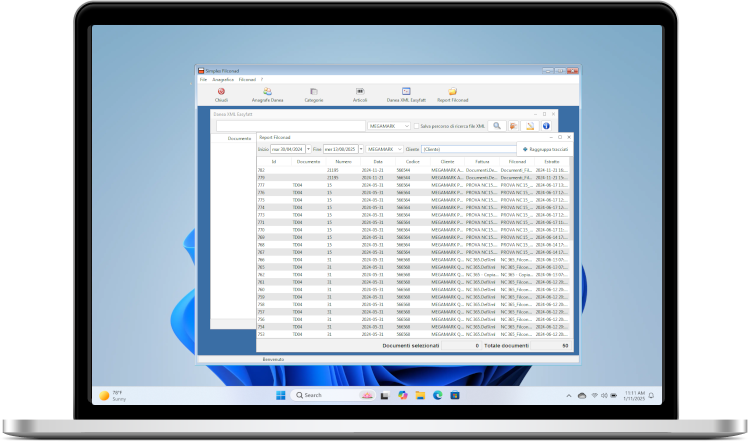Launch Microsoft Edge from the taskbar

pos(438,395)
